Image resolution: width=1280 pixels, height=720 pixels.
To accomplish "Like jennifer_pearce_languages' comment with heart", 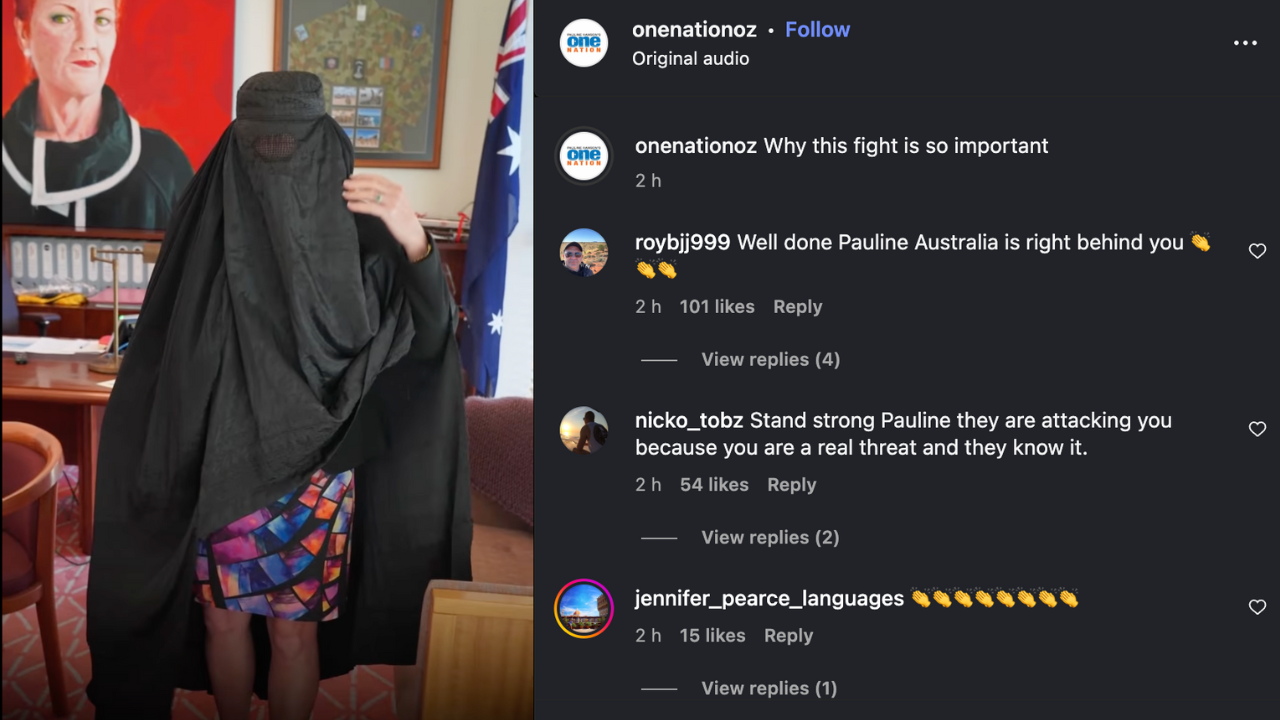I will click(1257, 607).
